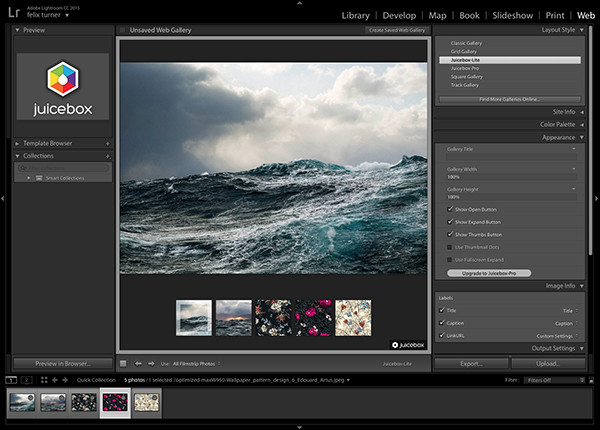Toggle Show Open Button checkbox
Viewport: 600px width, 430px height.
click(x=450, y=209)
